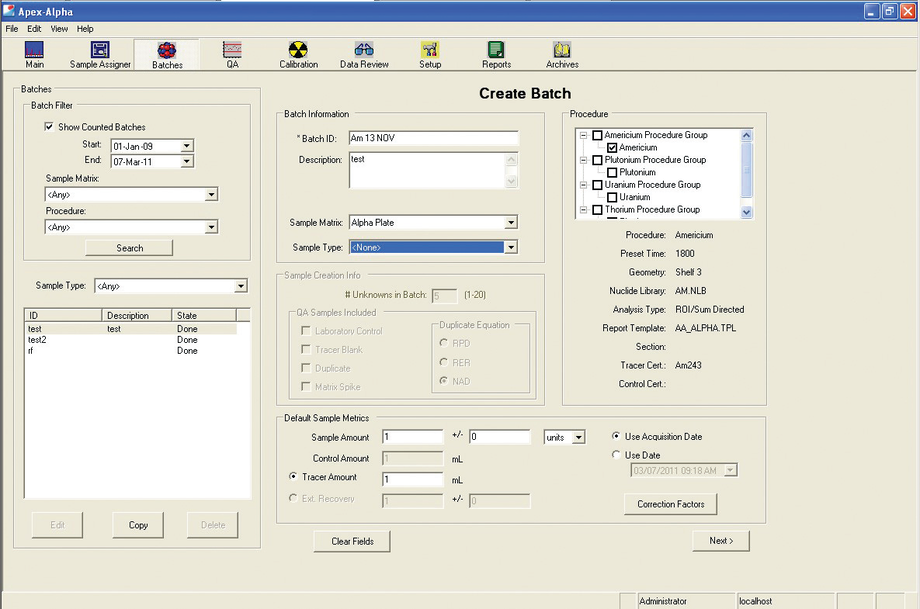920x609 pixels.
Task: Open the Edit menu
Action: 34,28
